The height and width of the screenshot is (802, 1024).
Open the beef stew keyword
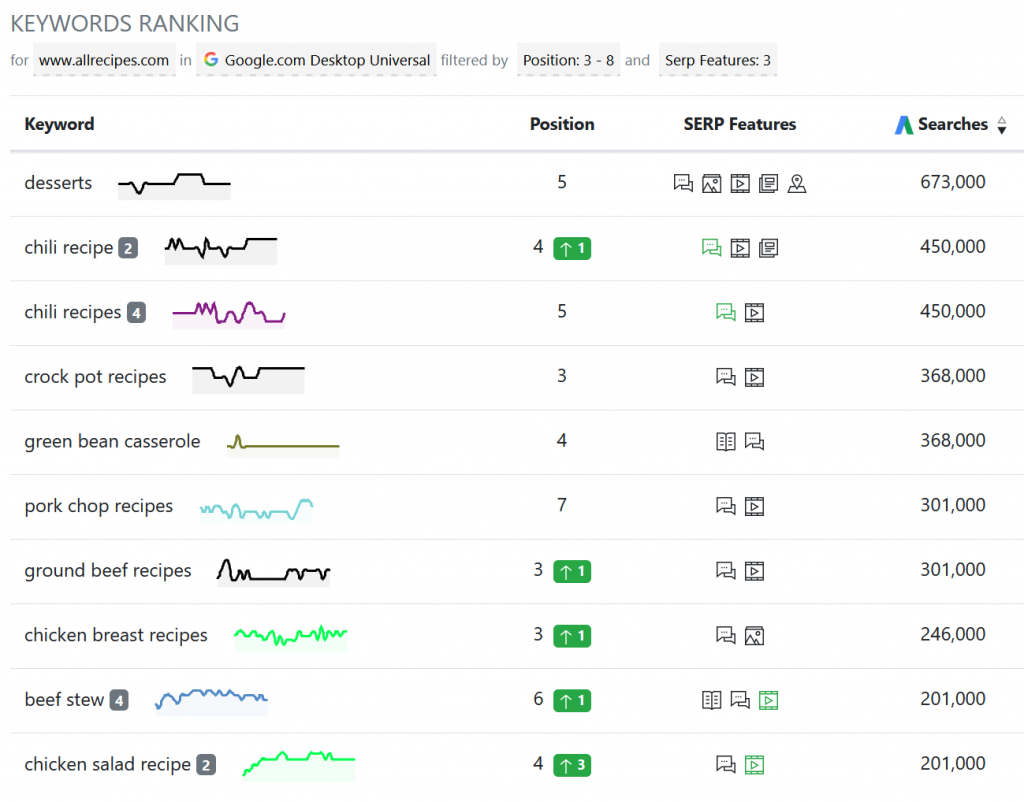[x=64, y=699]
